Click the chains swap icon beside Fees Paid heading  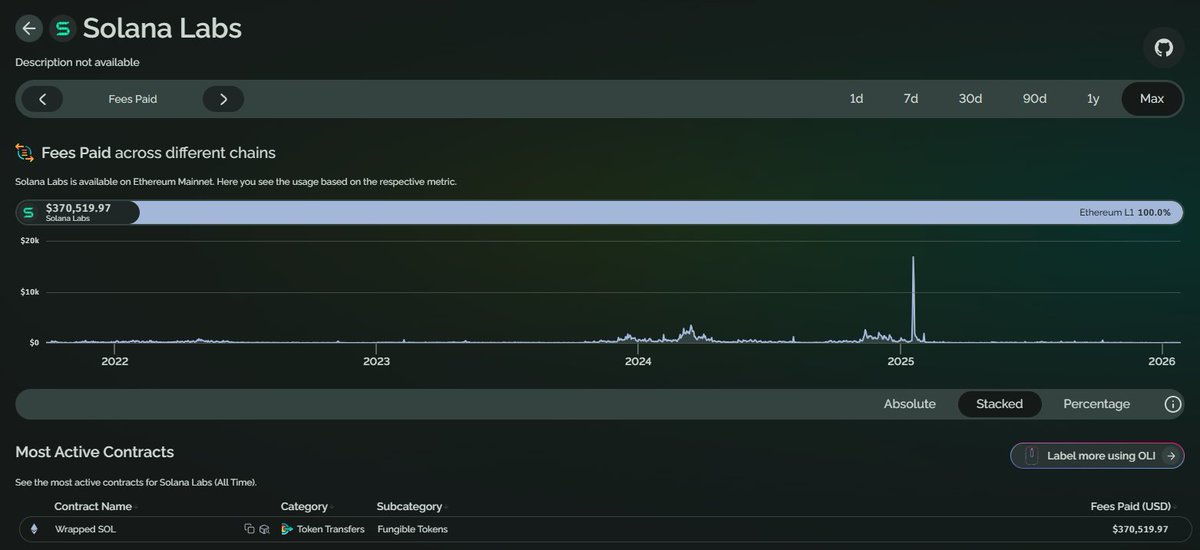tap(25, 153)
